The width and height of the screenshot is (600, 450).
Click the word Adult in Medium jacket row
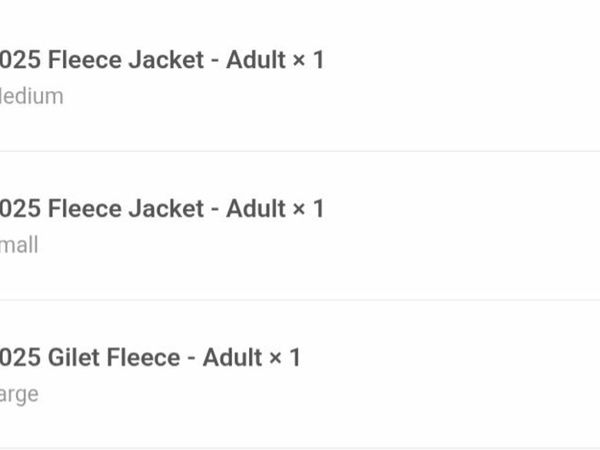coord(255,60)
